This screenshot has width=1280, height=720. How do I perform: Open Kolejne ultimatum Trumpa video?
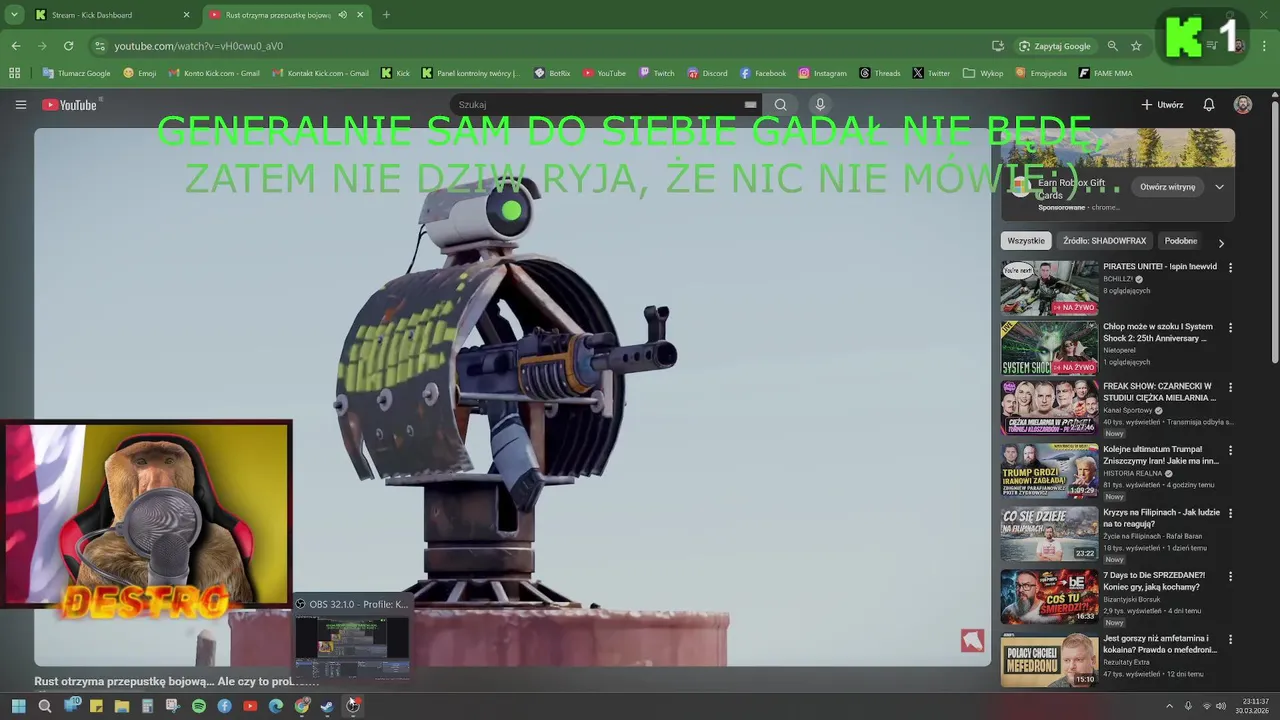click(1161, 455)
